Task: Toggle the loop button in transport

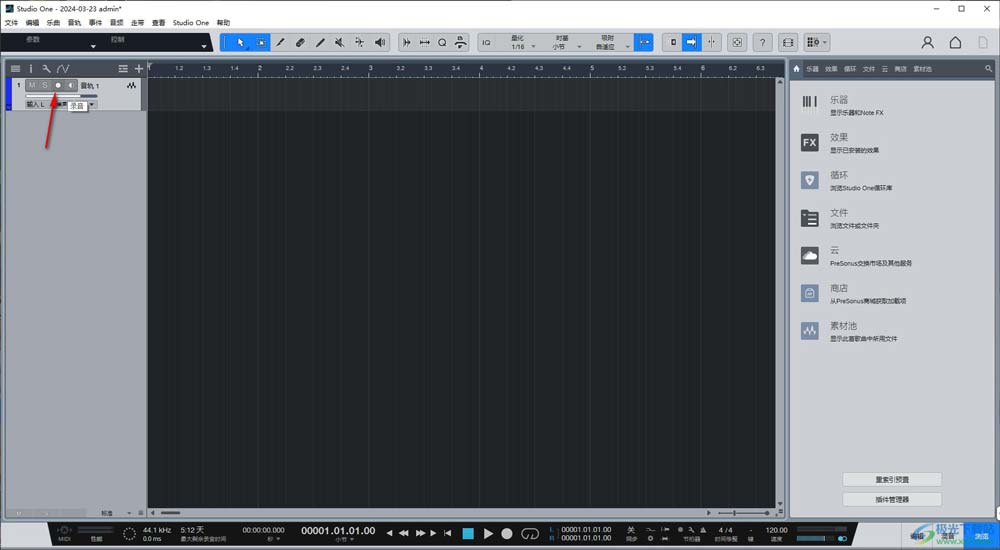Action: [530, 533]
